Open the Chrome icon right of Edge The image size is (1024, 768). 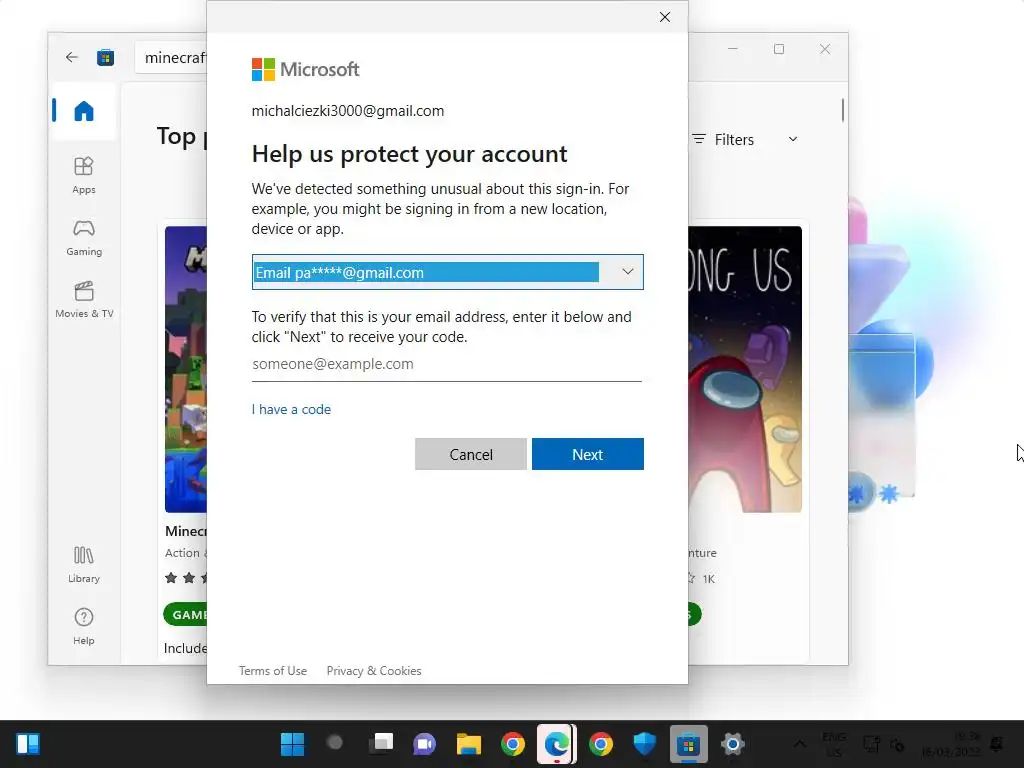600,744
